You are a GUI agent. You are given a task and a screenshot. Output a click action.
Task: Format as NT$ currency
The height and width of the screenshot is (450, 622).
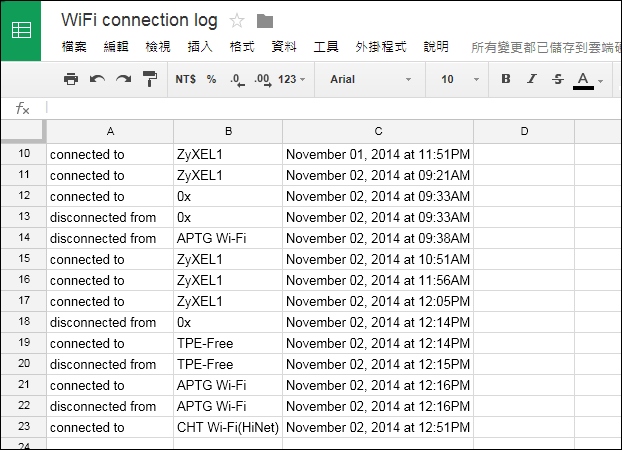point(186,79)
